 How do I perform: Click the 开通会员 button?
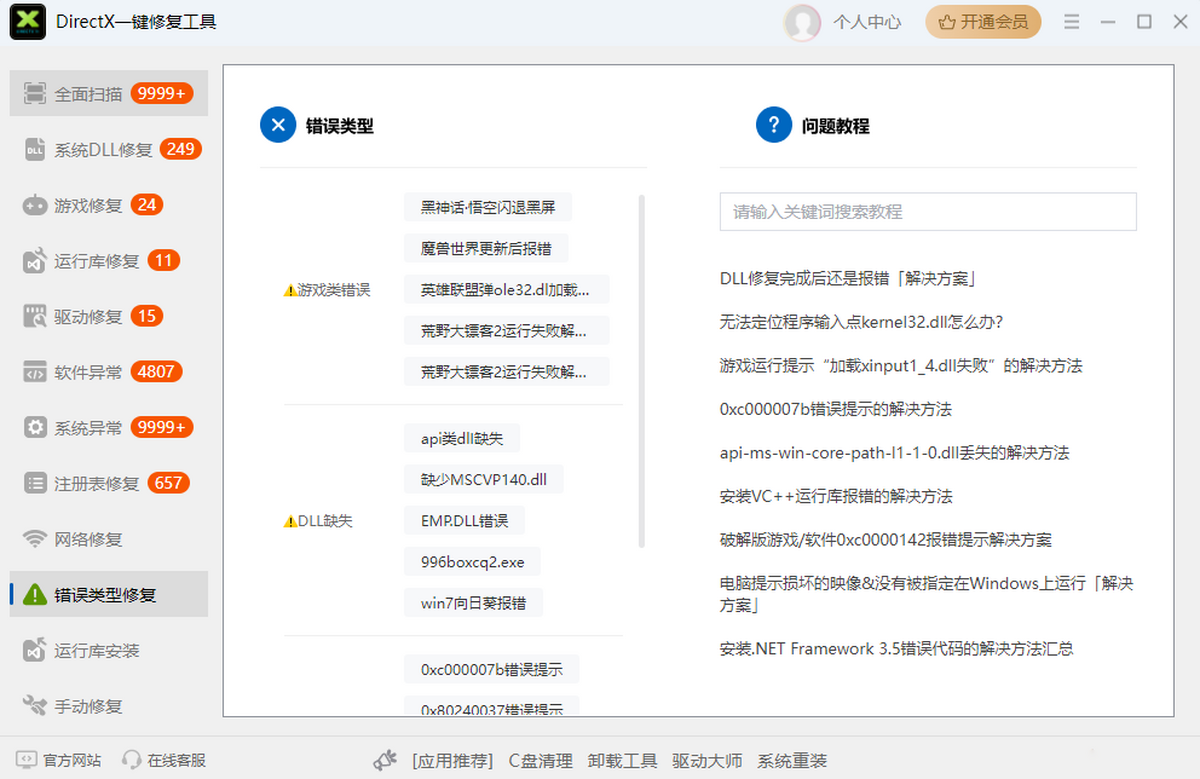pos(983,21)
